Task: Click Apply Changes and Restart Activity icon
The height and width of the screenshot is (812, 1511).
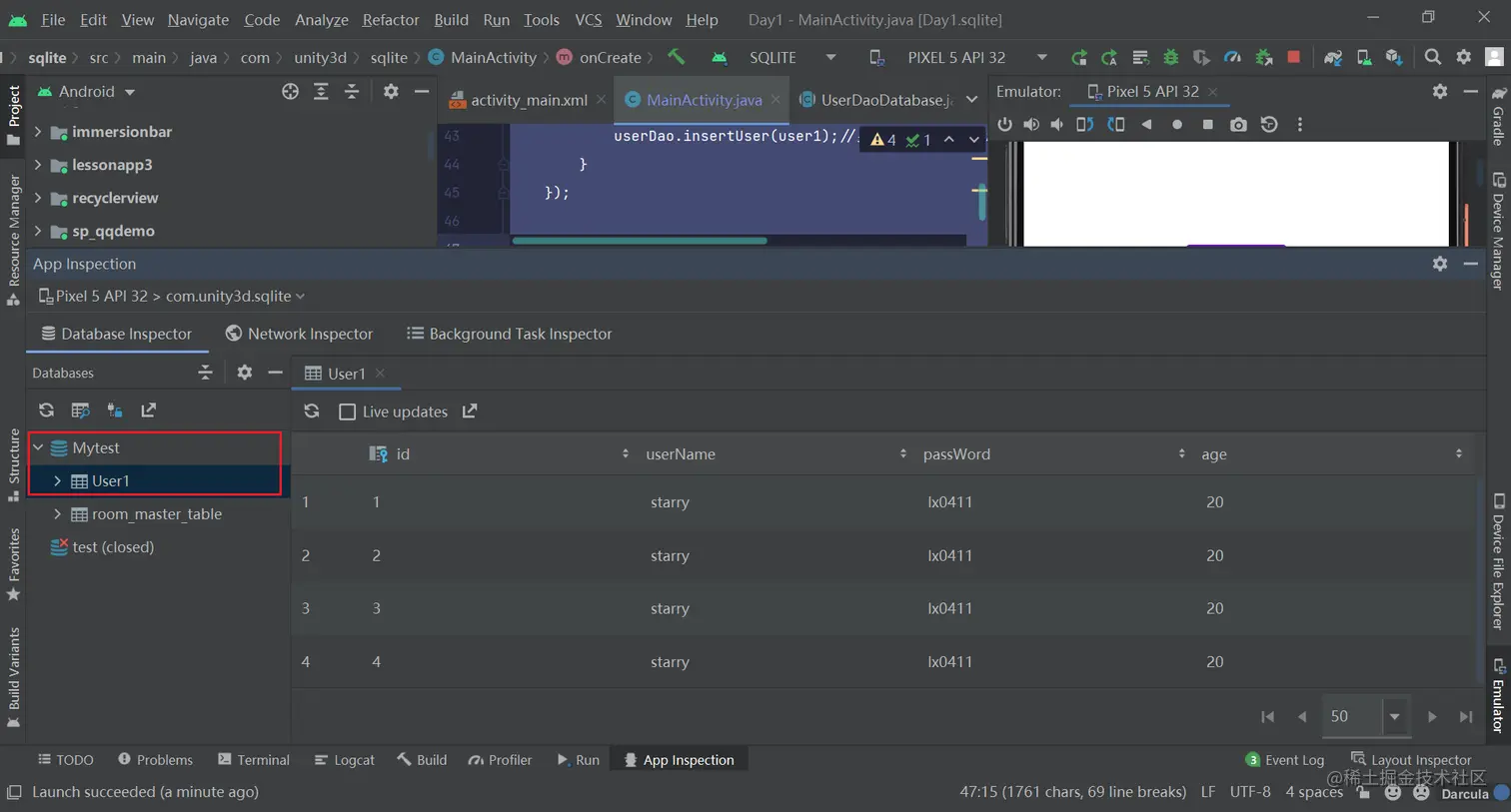Action: click(x=1109, y=58)
